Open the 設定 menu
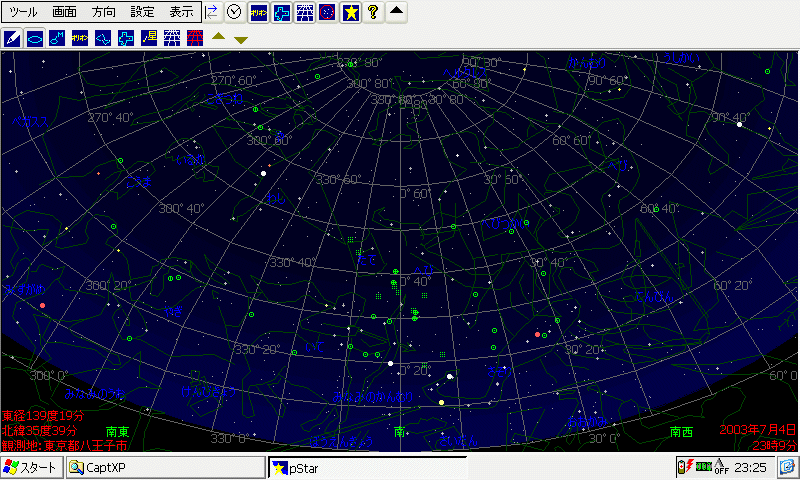800x480 pixels. click(143, 12)
